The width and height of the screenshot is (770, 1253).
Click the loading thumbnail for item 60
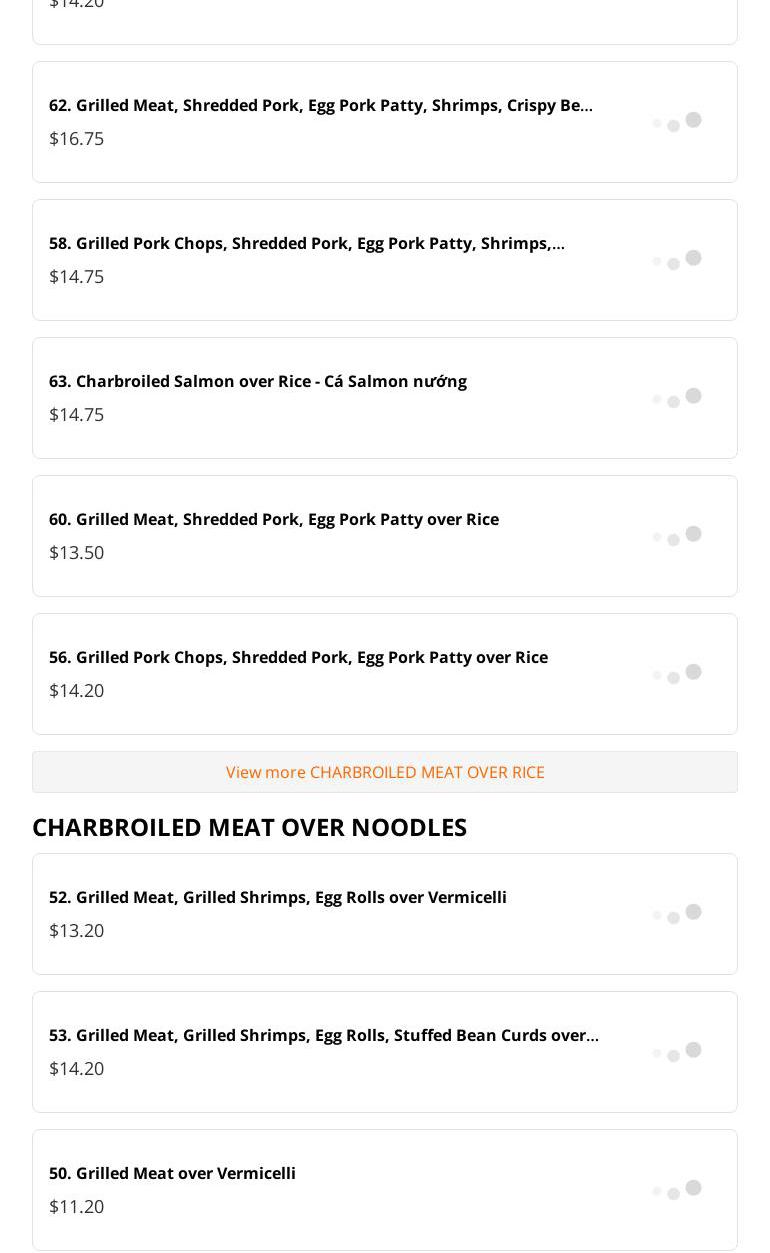pos(677,536)
